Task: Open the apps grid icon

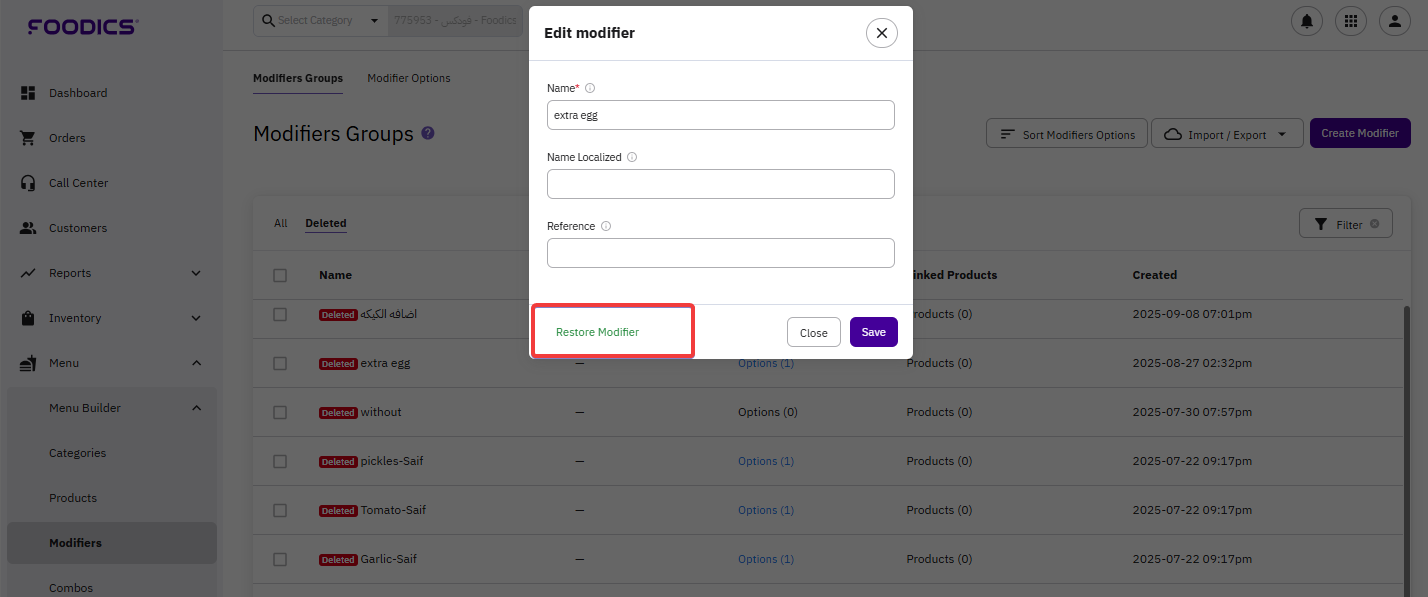Action: (1351, 20)
